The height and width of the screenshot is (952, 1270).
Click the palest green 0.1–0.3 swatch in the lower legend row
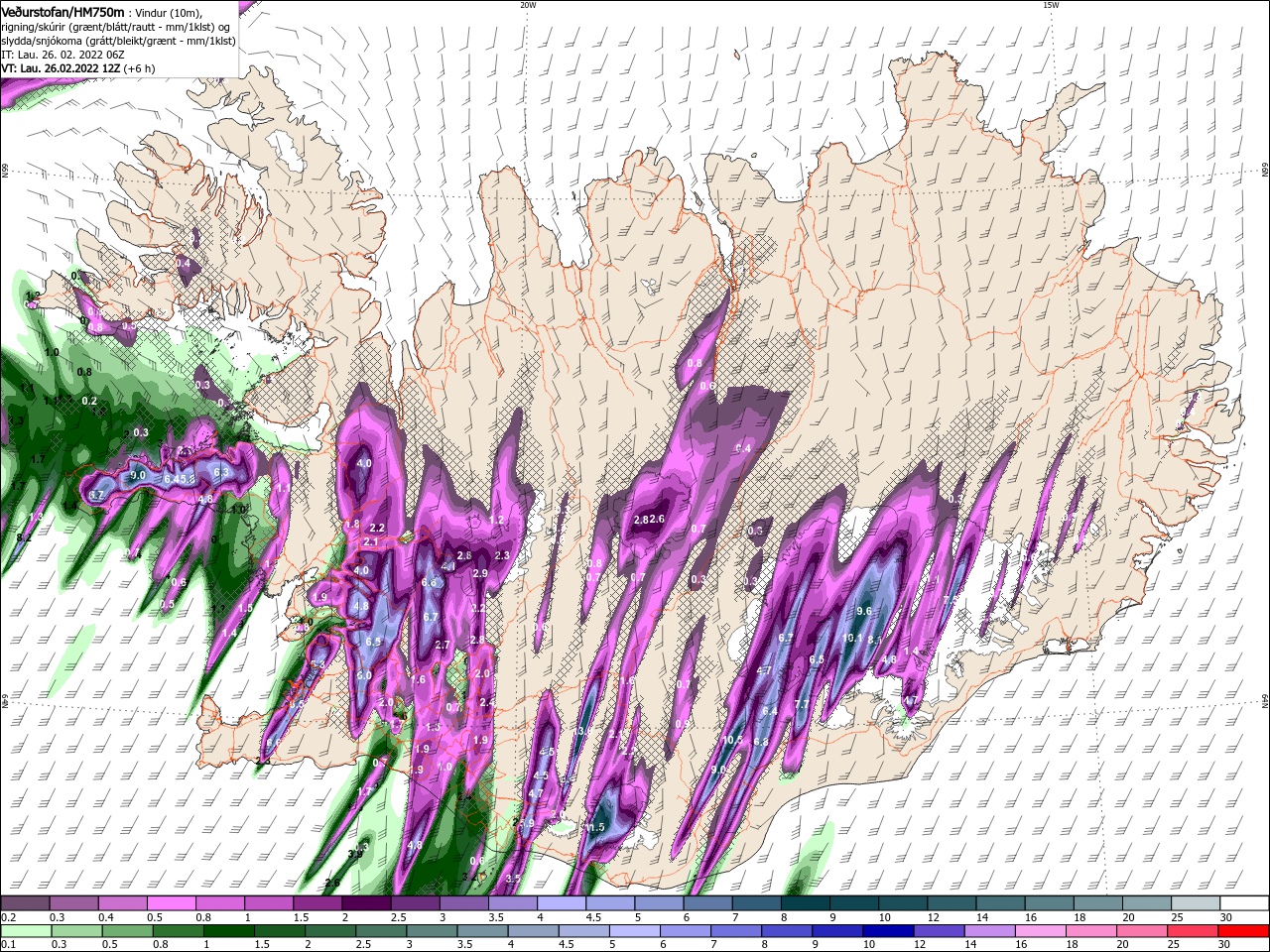pyautogui.click(x=25, y=931)
